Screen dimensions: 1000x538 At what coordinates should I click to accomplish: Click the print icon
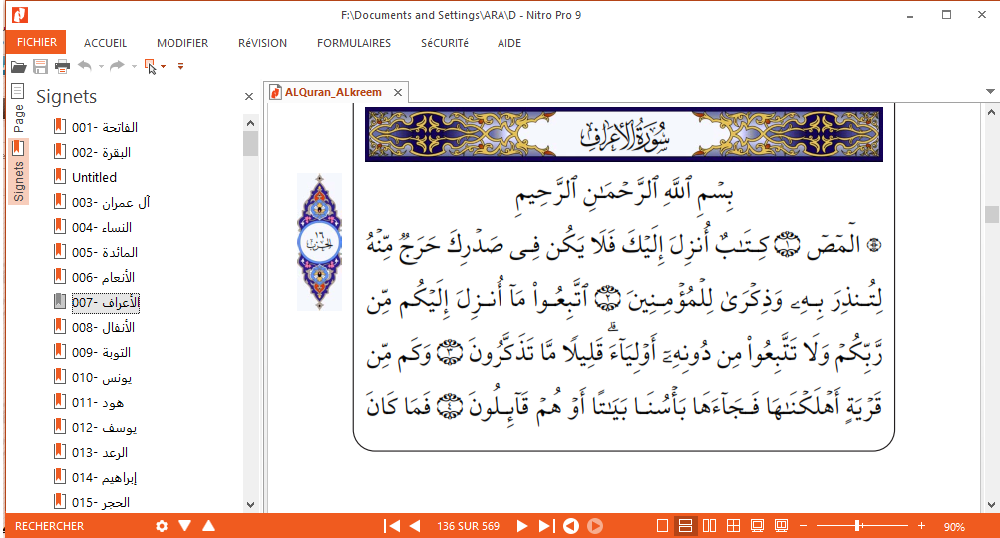coord(62,66)
